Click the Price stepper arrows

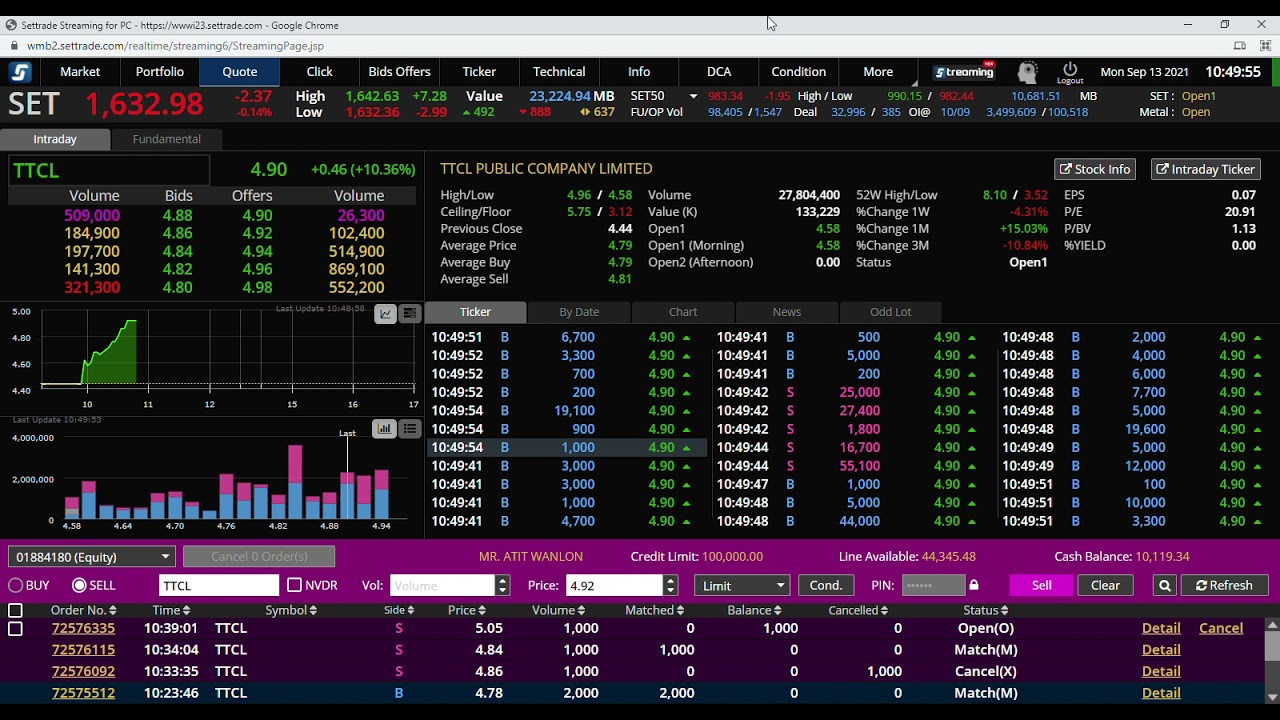point(670,586)
